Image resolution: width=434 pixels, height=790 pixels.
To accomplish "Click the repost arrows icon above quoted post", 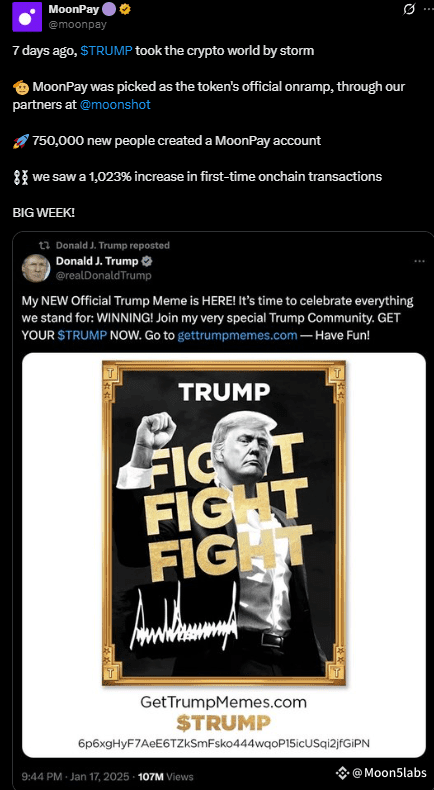I will (x=44, y=245).
